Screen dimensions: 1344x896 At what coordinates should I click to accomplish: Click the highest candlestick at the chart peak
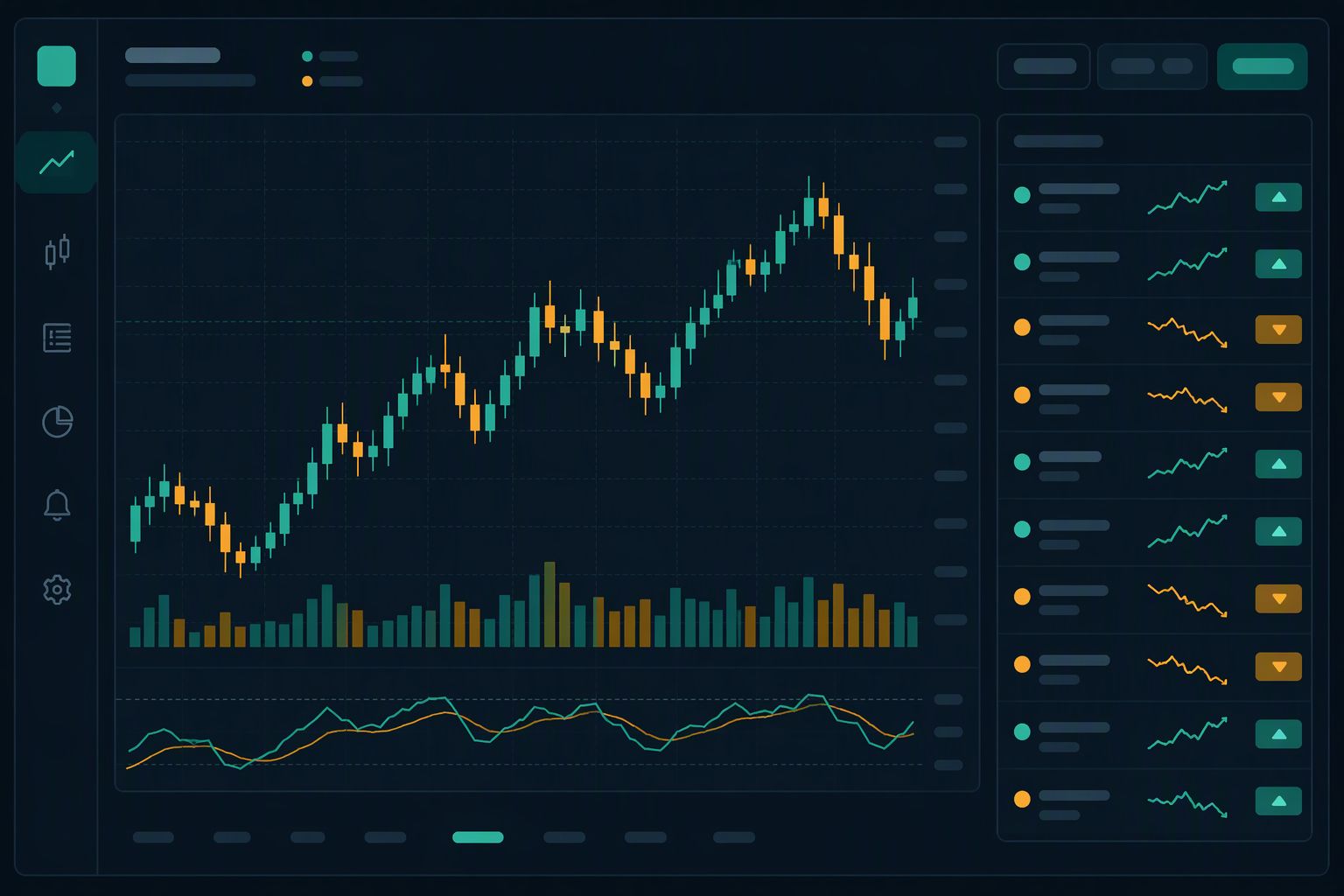coord(808,207)
